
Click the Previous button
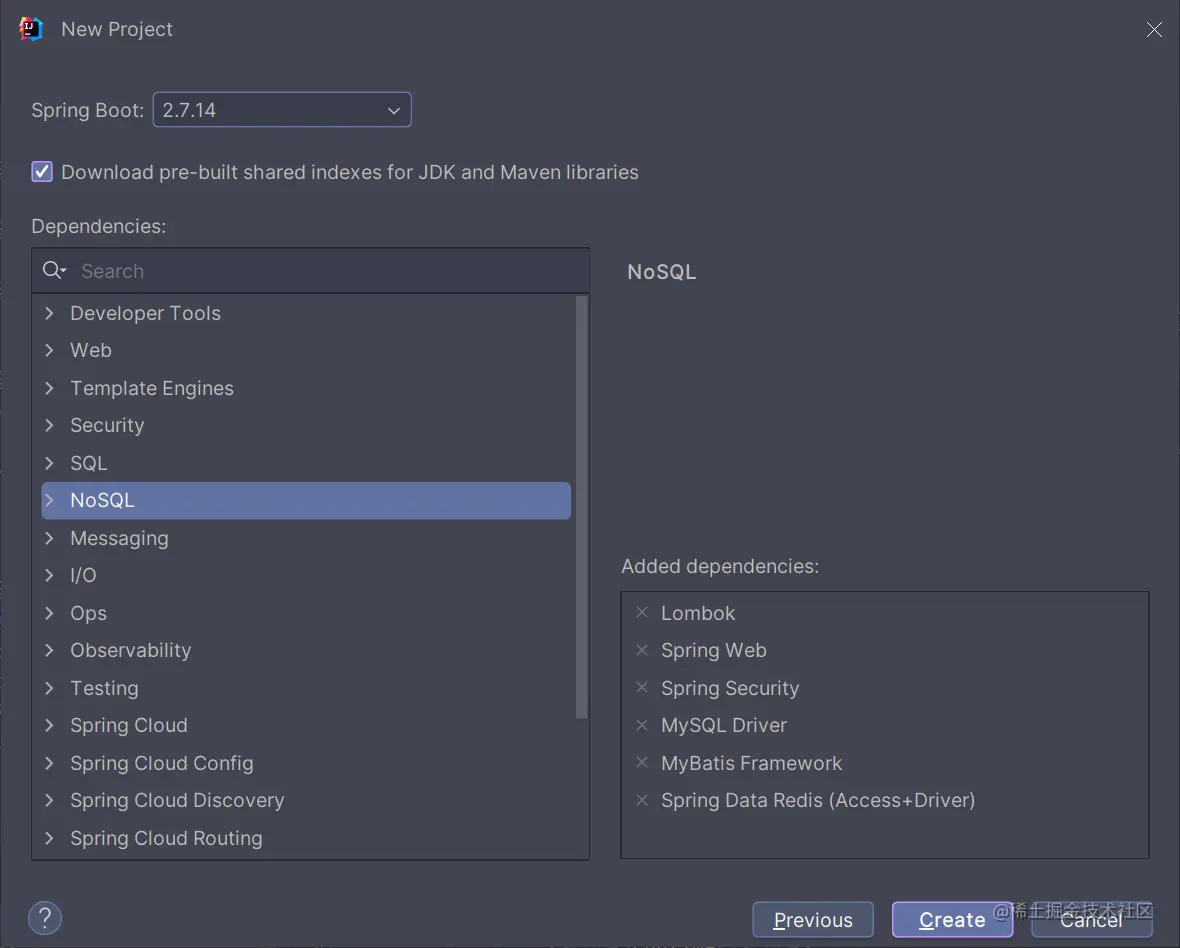click(x=813, y=919)
